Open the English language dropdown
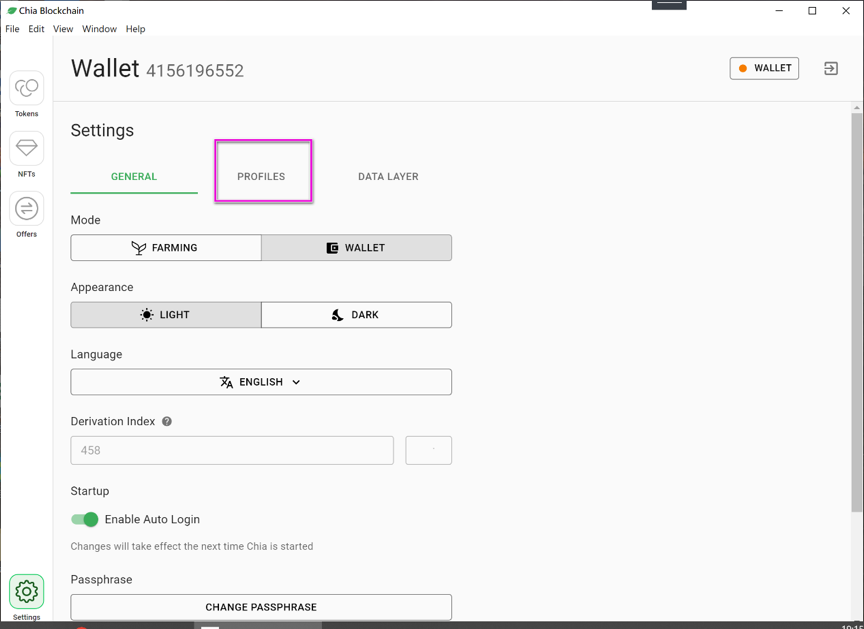Viewport: 864px width, 629px height. click(261, 382)
